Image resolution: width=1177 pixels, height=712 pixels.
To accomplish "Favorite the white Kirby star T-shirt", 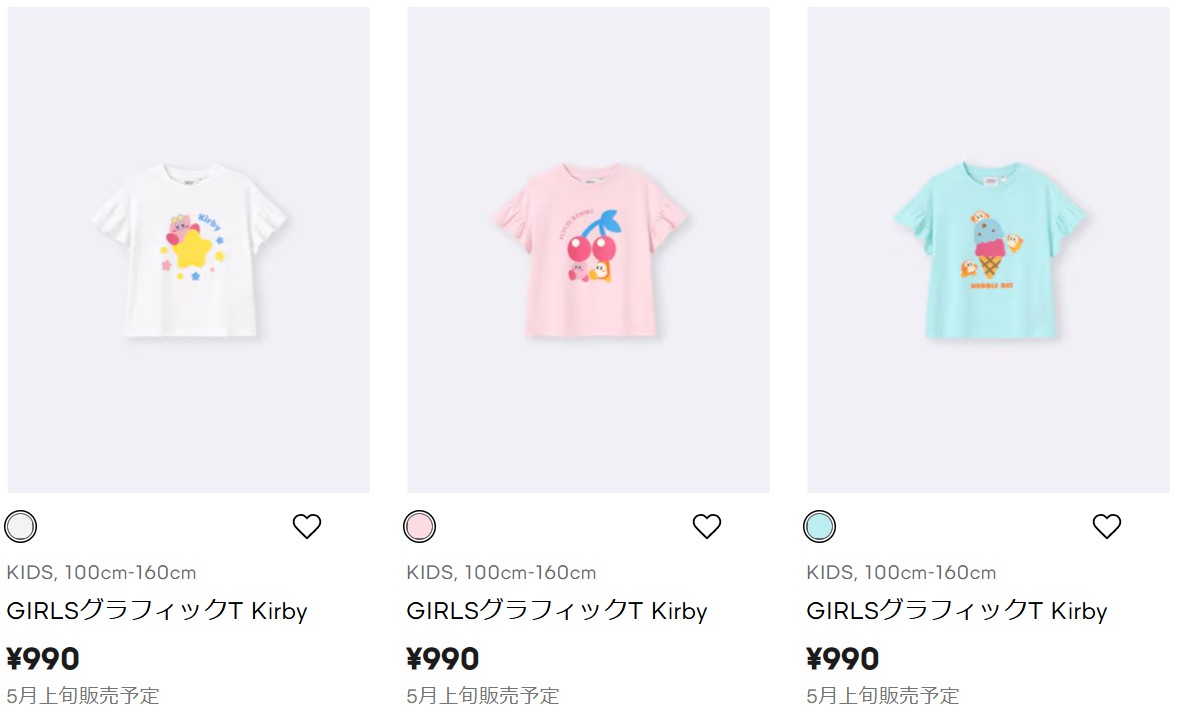I will tap(307, 526).
